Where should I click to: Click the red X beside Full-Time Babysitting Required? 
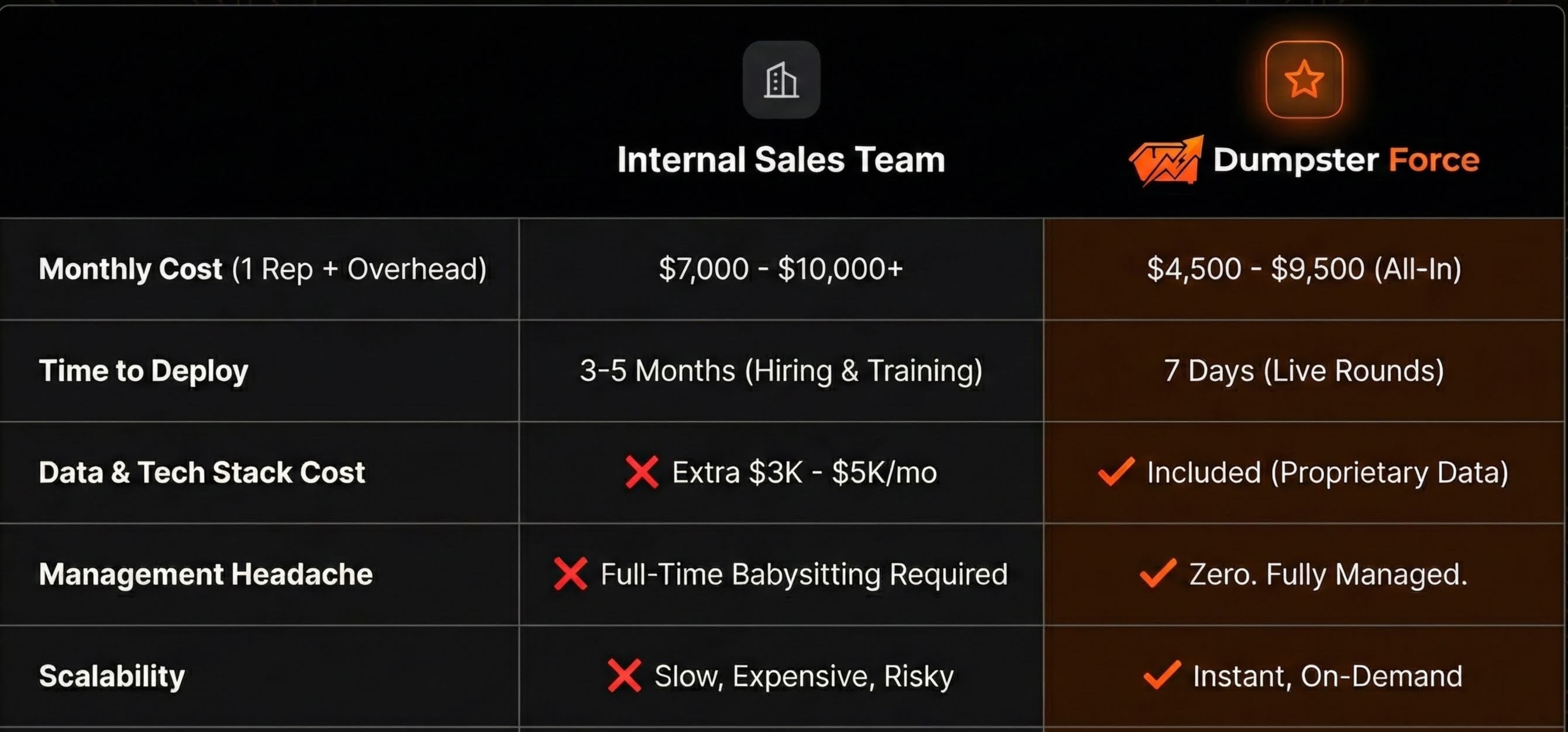tap(570, 573)
